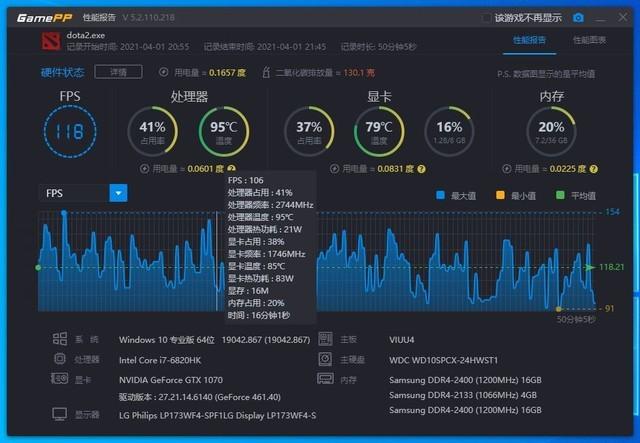
Task: Click the green average value legend swatch
Action: pos(560,195)
